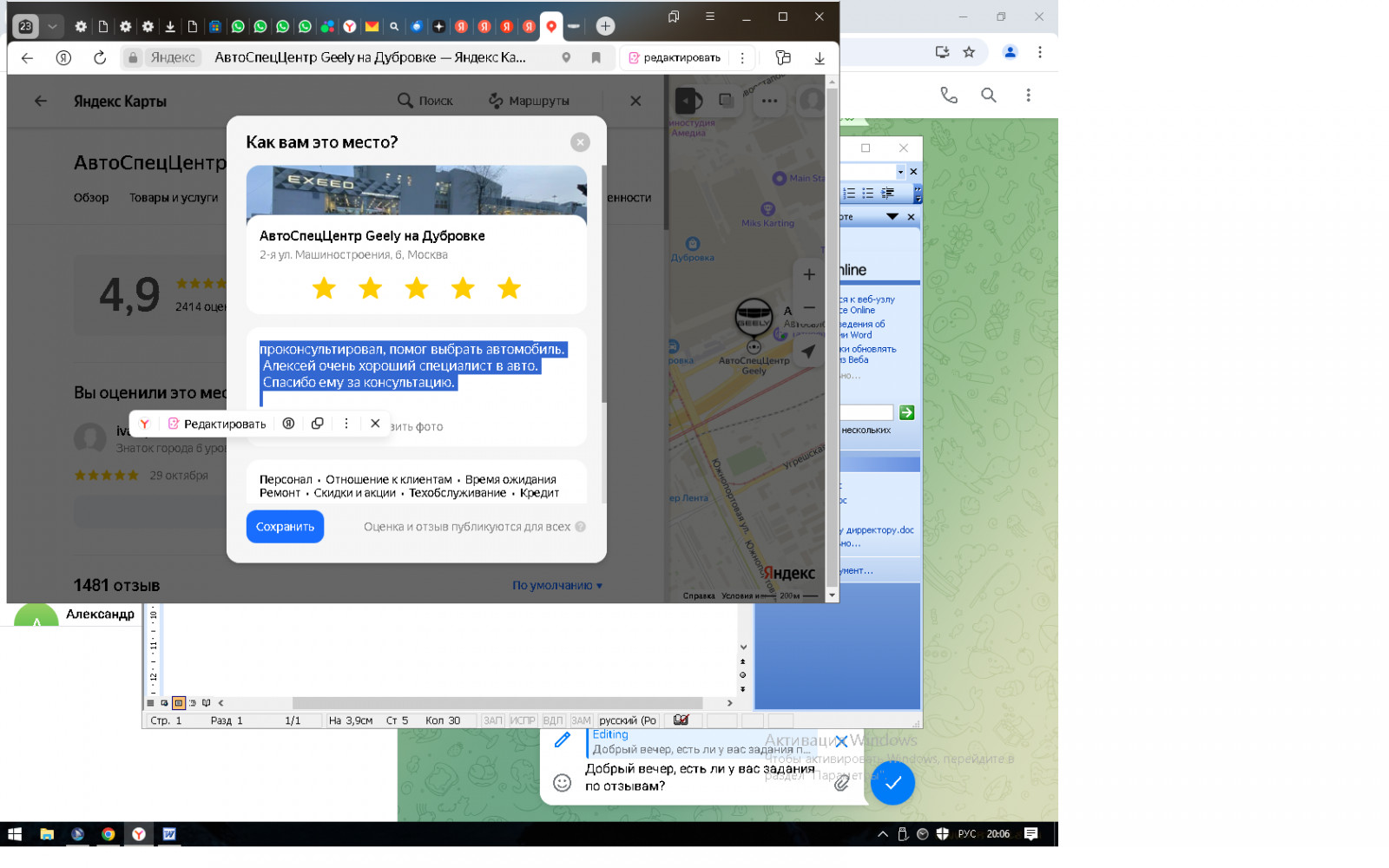Open the Word task pane dropdown triangle
The image size is (1389, 868).
pyautogui.click(x=892, y=216)
